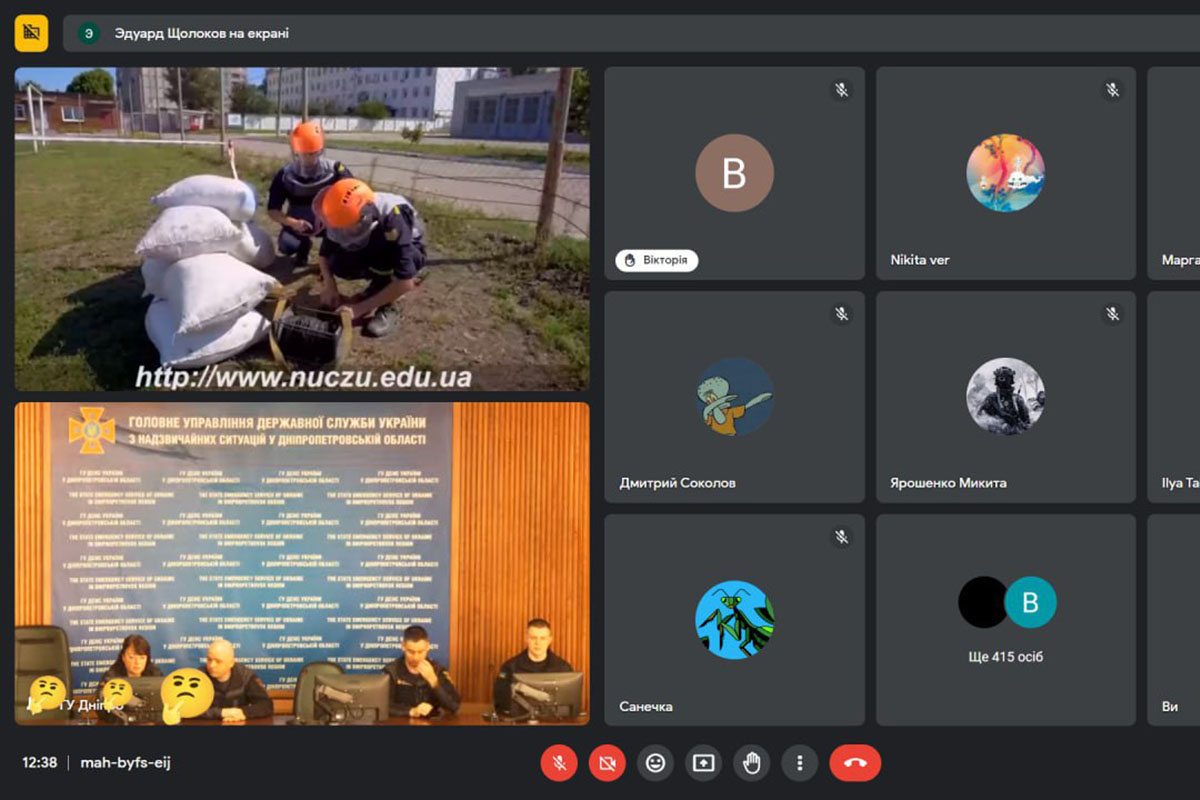Open more options three-dot menu

799,763
